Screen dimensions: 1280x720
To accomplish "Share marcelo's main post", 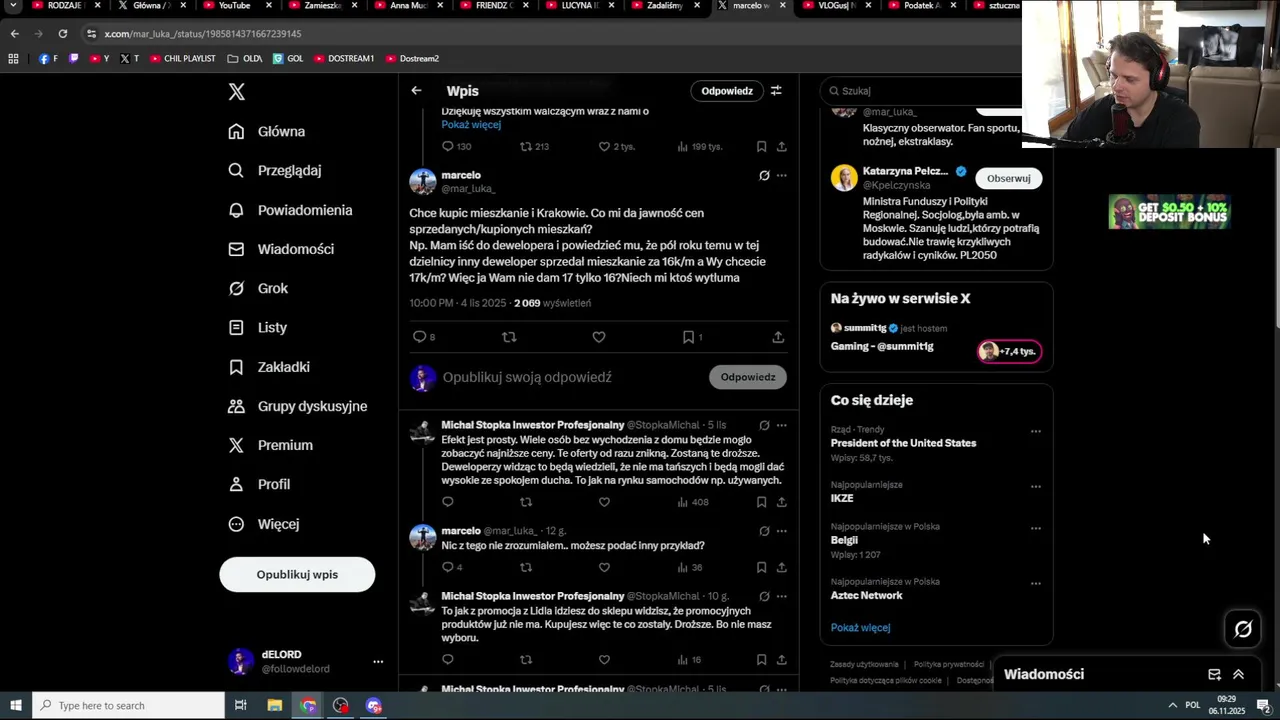I will click(778, 337).
